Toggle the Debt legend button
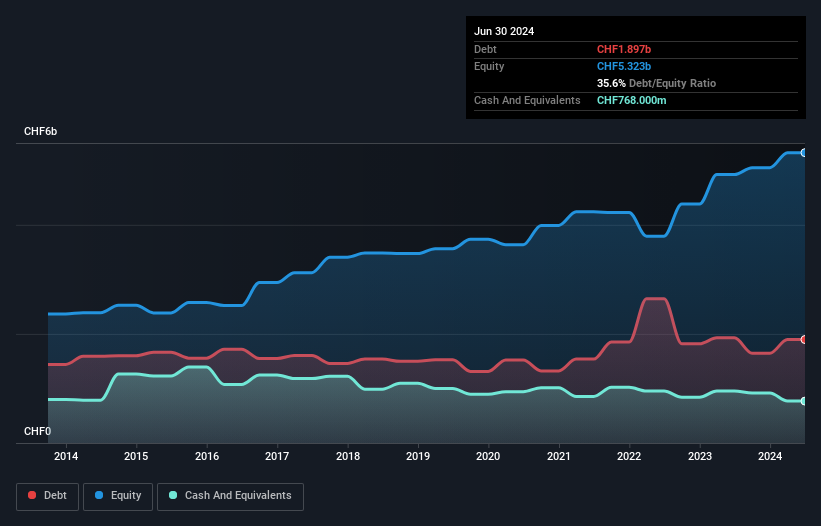Viewport: 821px width, 526px height. (48, 496)
